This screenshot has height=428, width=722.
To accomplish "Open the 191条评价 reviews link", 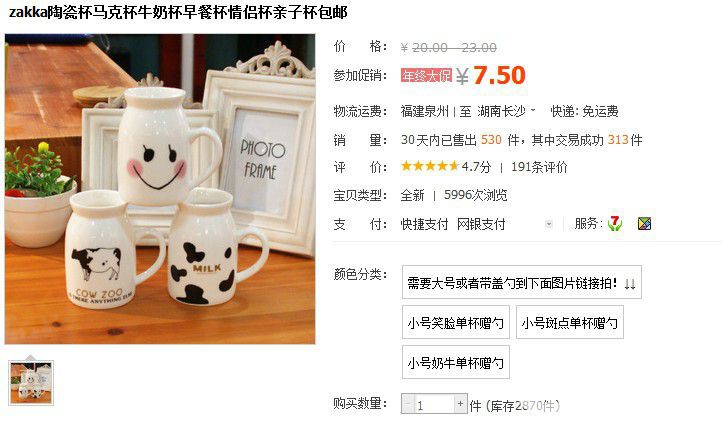I will tap(539, 167).
